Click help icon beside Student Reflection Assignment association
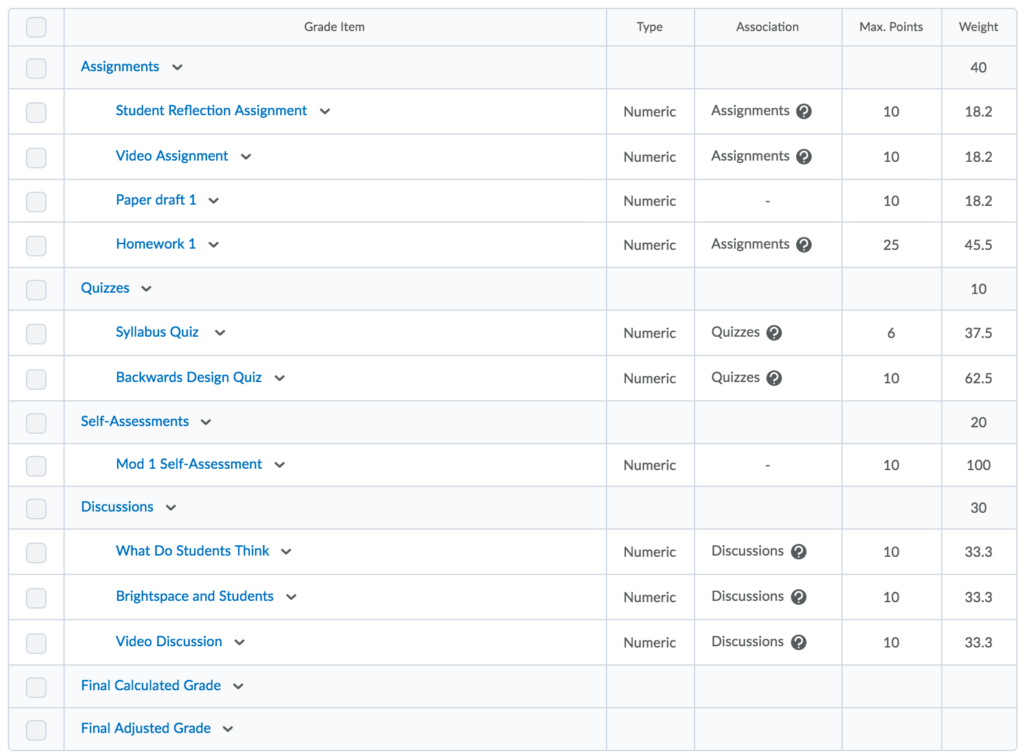1024x755 pixels. (x=803, y=112)
